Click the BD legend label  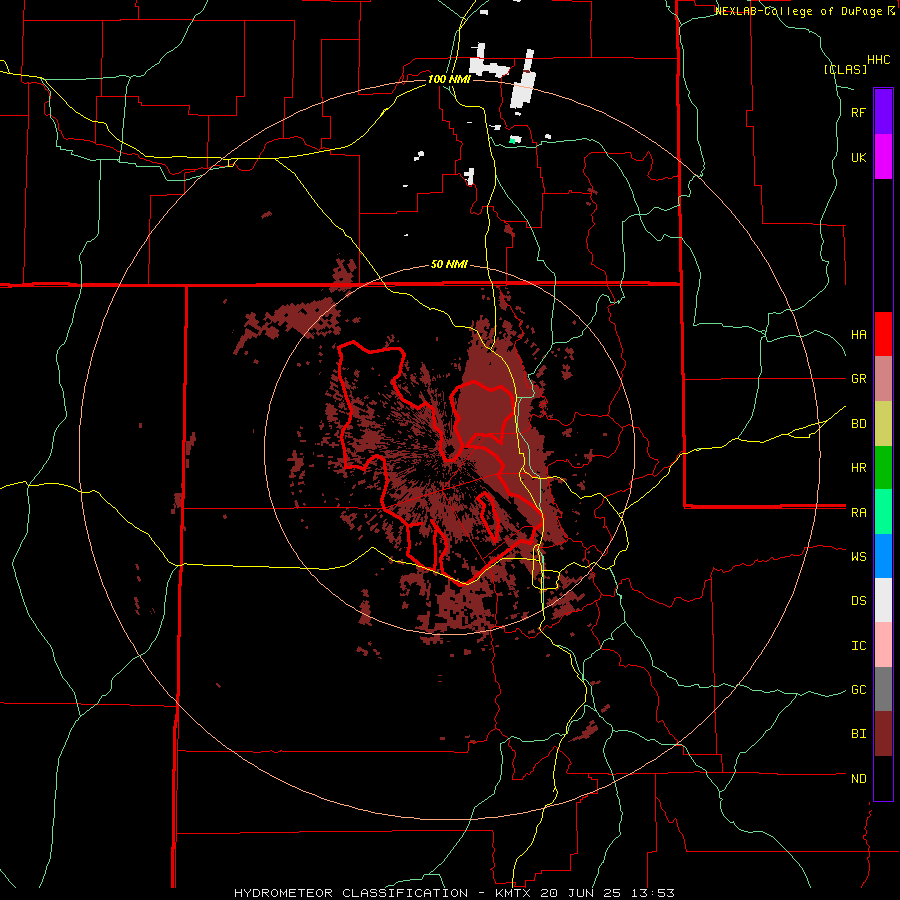858,424
